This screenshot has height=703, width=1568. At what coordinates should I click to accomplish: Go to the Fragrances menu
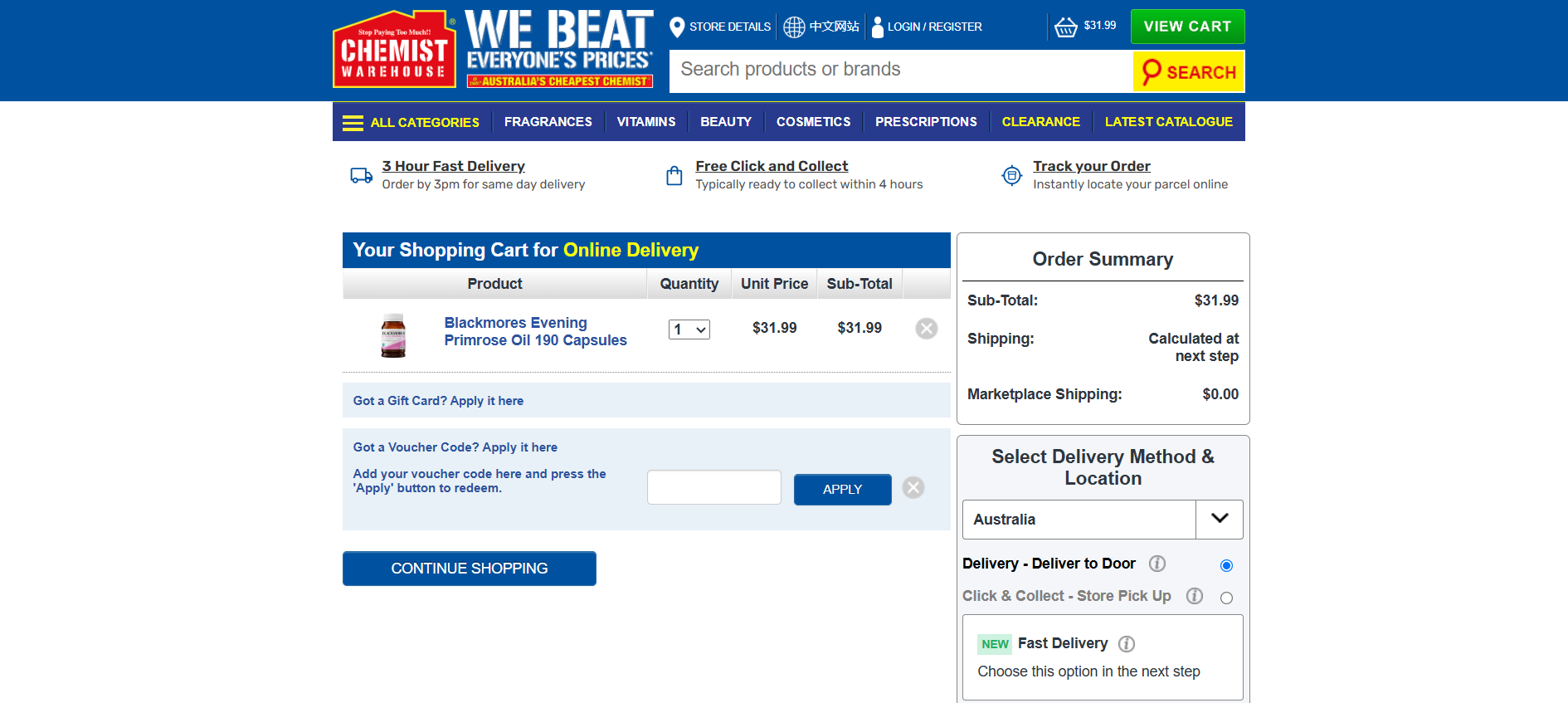(x=548, y=122)
